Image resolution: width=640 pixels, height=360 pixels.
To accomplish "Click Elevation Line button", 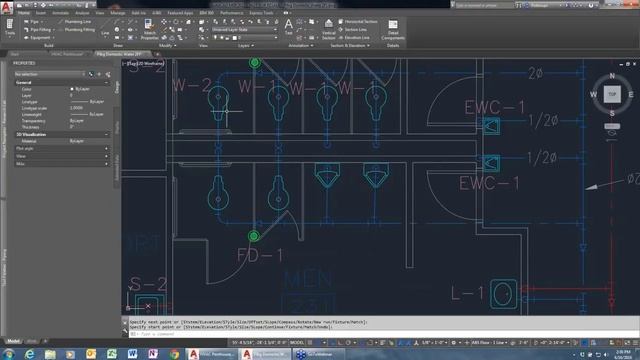I will [354, 38].
